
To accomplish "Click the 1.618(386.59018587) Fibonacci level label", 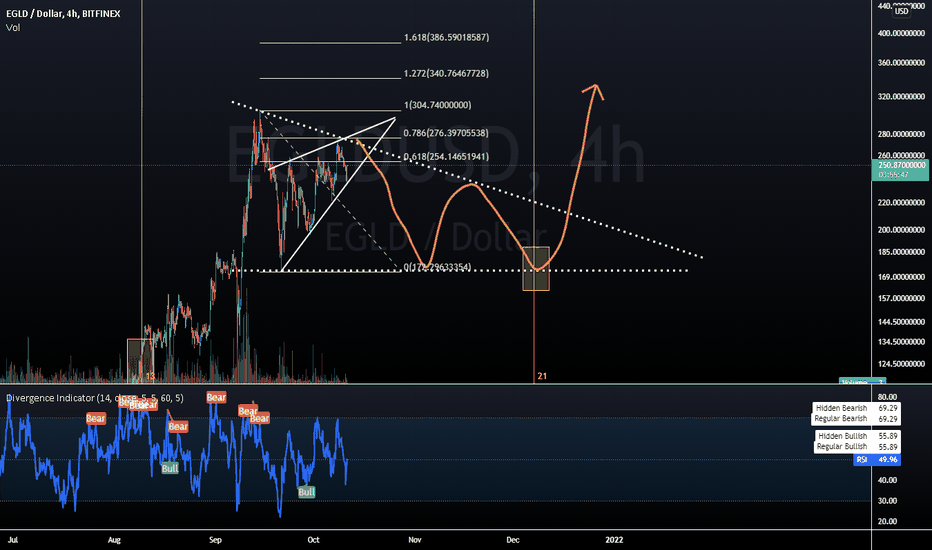I will [446, 37].
